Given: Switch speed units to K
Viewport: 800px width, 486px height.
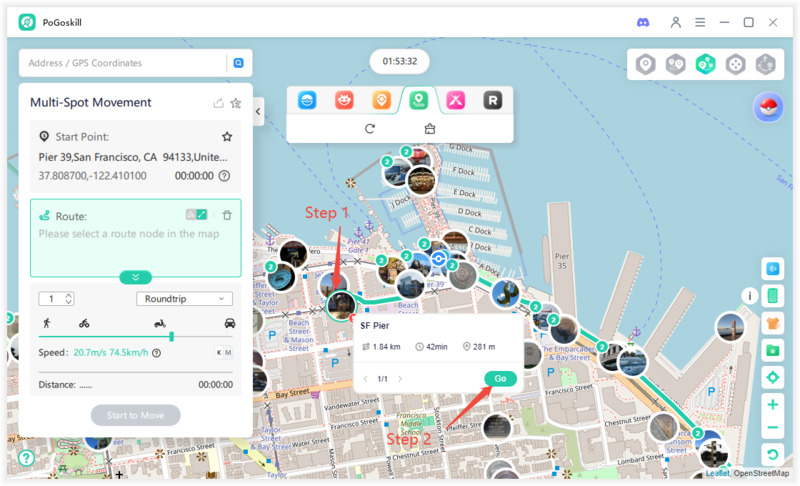Looking at the screenshot, I should [x=219, y=352].
